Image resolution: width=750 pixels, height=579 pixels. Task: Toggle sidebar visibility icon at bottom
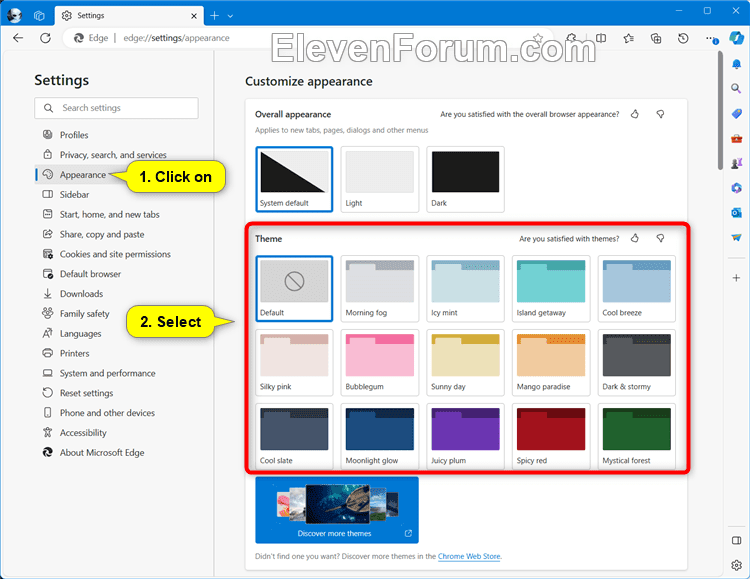pyautogui.click(x=737, y=541)
